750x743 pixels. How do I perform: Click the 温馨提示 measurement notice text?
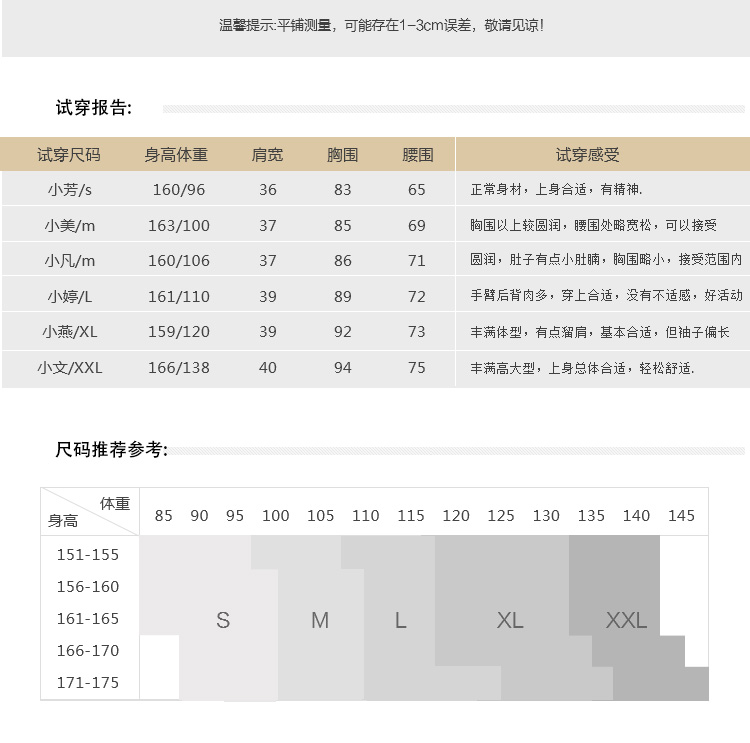382,25
